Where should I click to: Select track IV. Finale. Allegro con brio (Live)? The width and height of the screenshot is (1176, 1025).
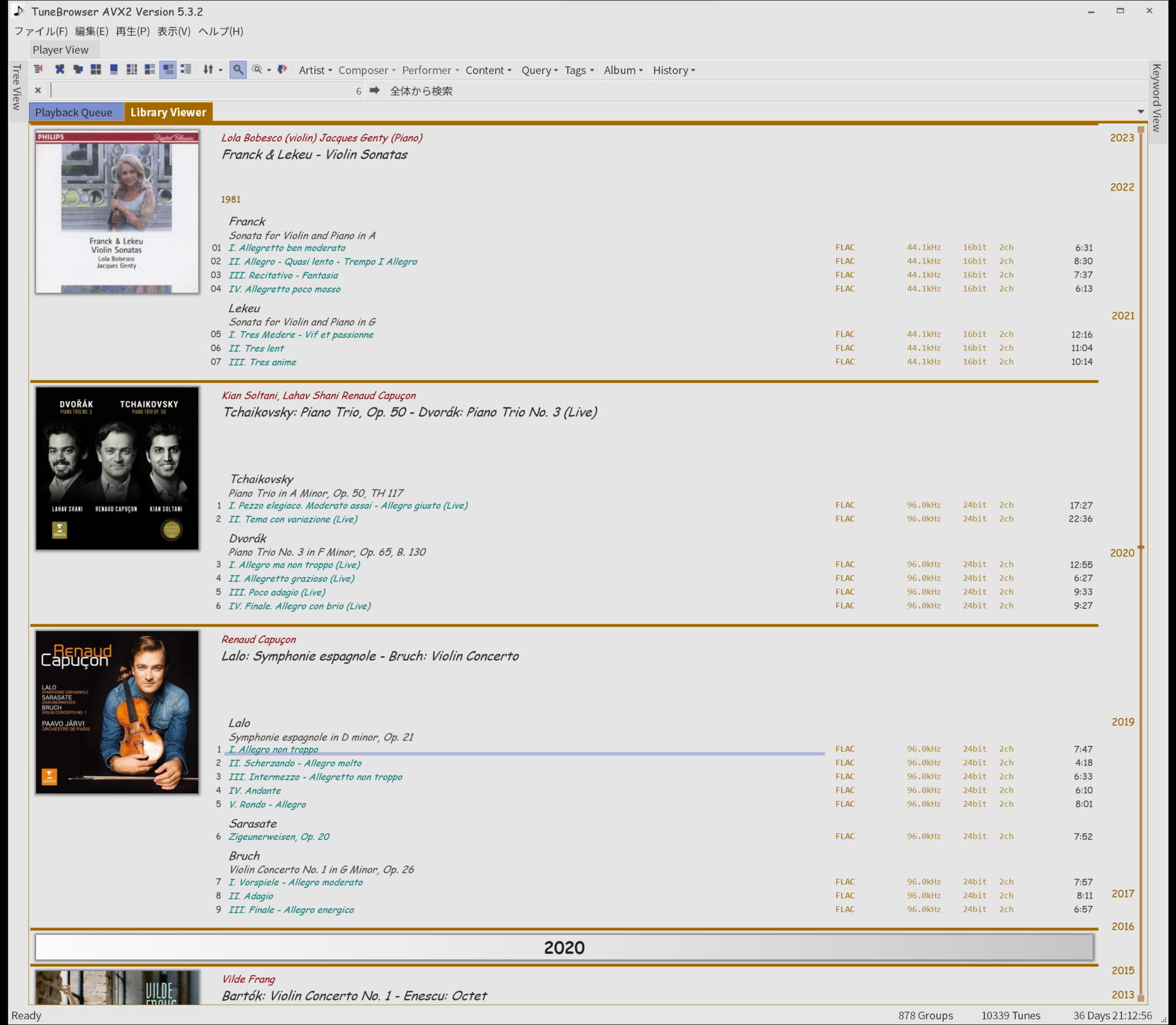click(x=300, y=607)
